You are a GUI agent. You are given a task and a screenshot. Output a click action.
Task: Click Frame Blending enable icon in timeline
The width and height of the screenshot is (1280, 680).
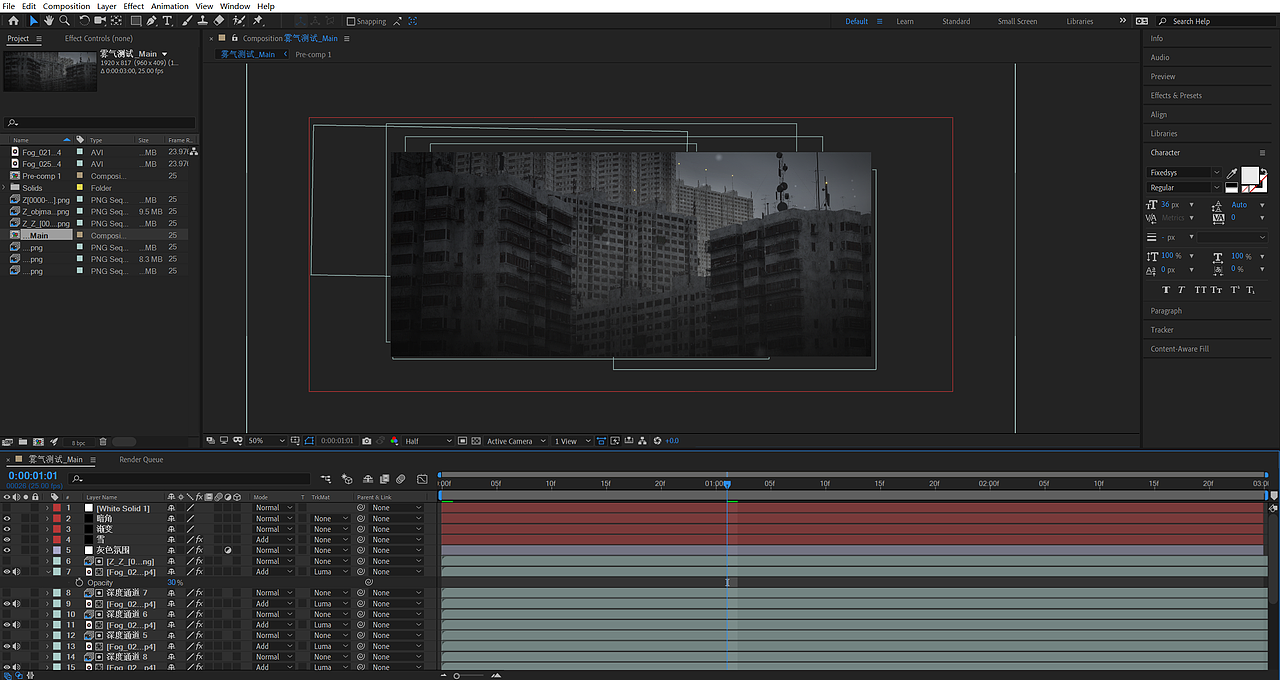[384, 479]
